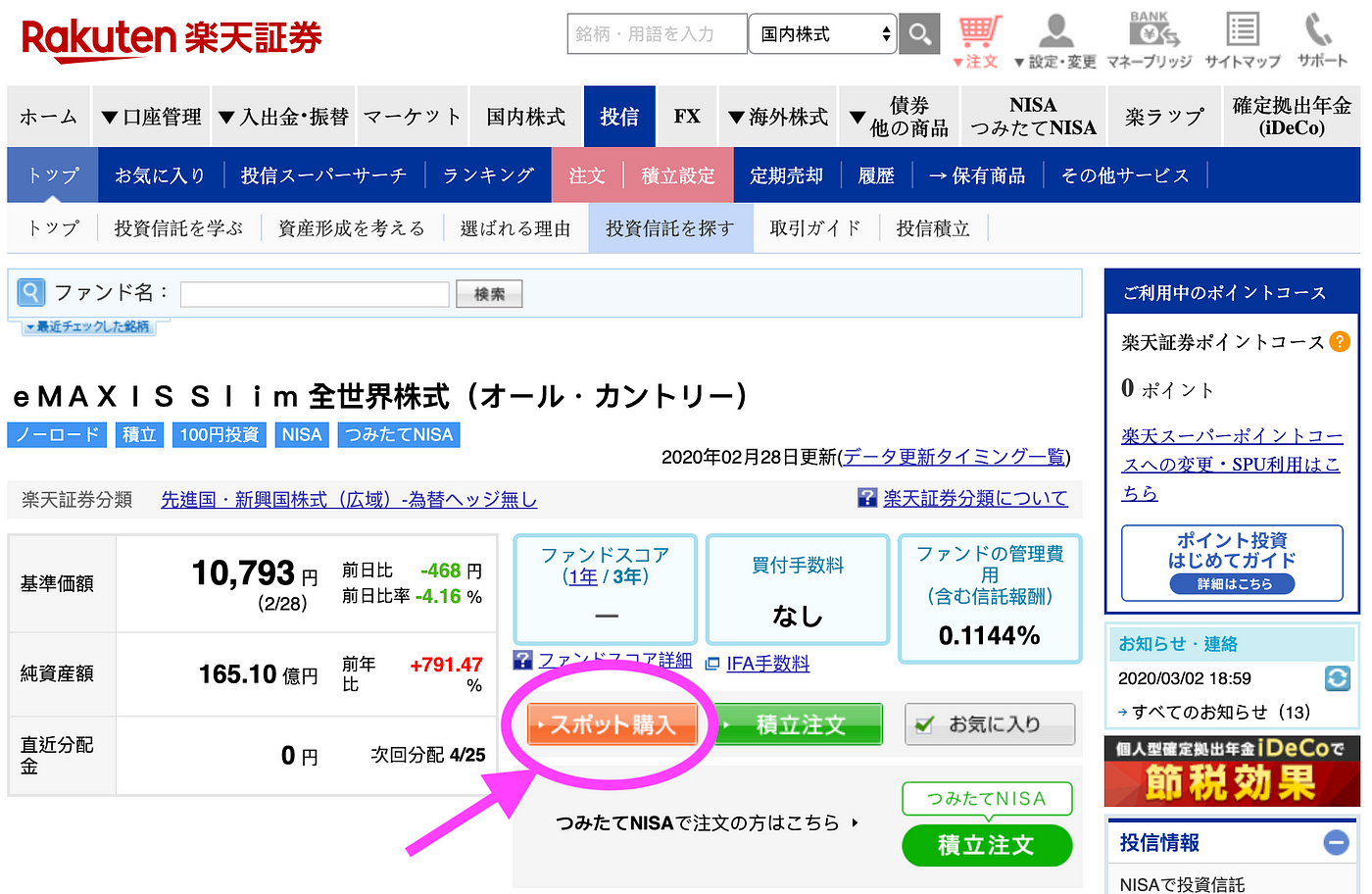Click the question icon beside 楽天証券分類について

[867, 498]
